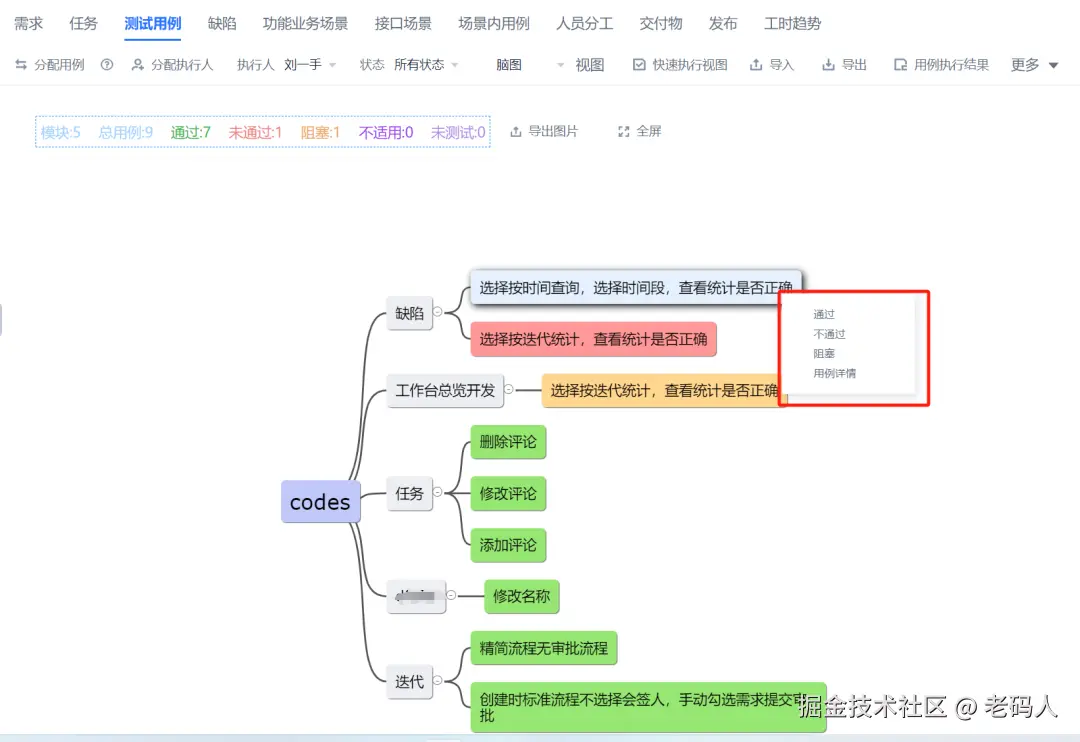The width and height of the screenshot is (1080, 742).
Task: Click the 全屏 fullscreen icon
Action: tap(624, 130)
